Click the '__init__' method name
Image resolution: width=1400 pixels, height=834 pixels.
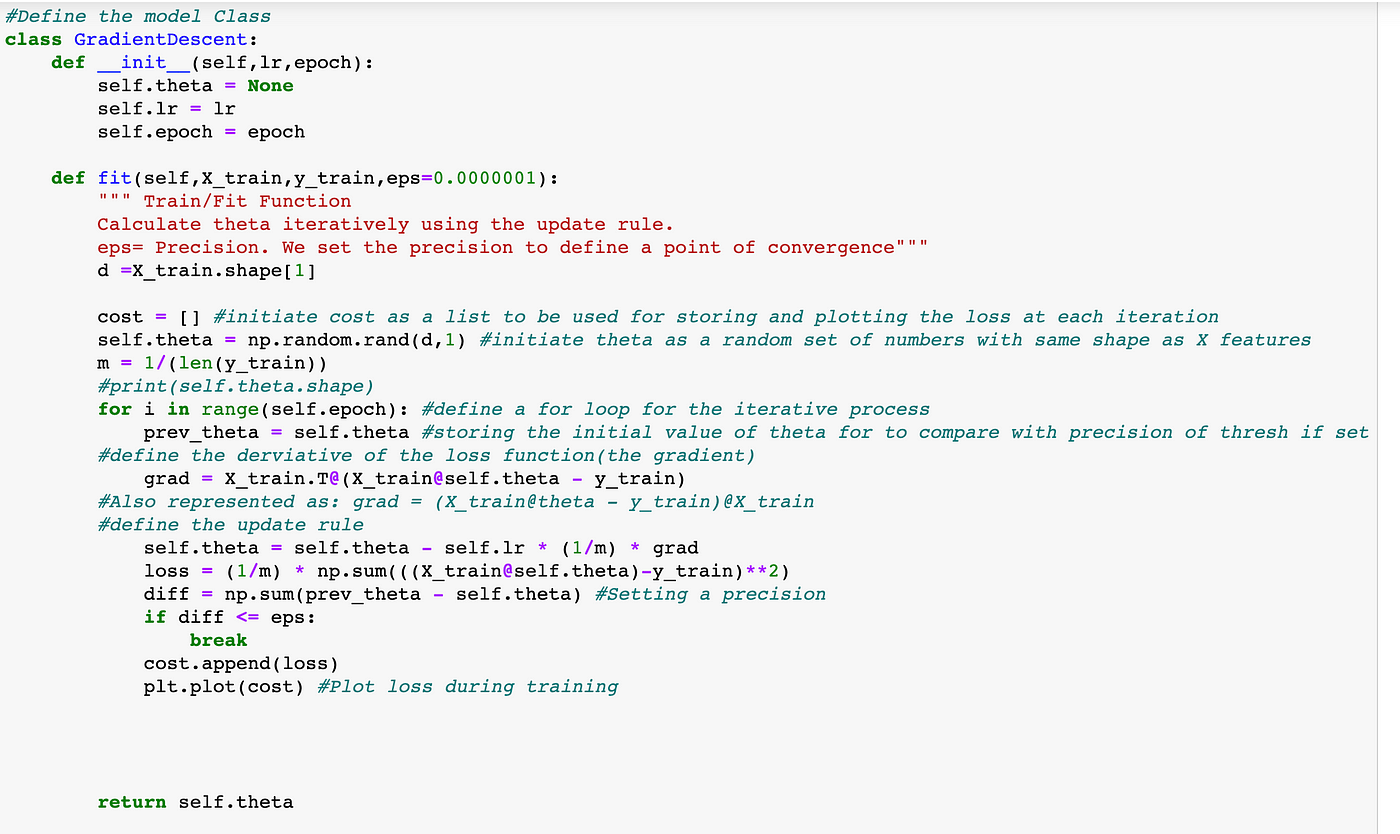click(x=143, y=62)
